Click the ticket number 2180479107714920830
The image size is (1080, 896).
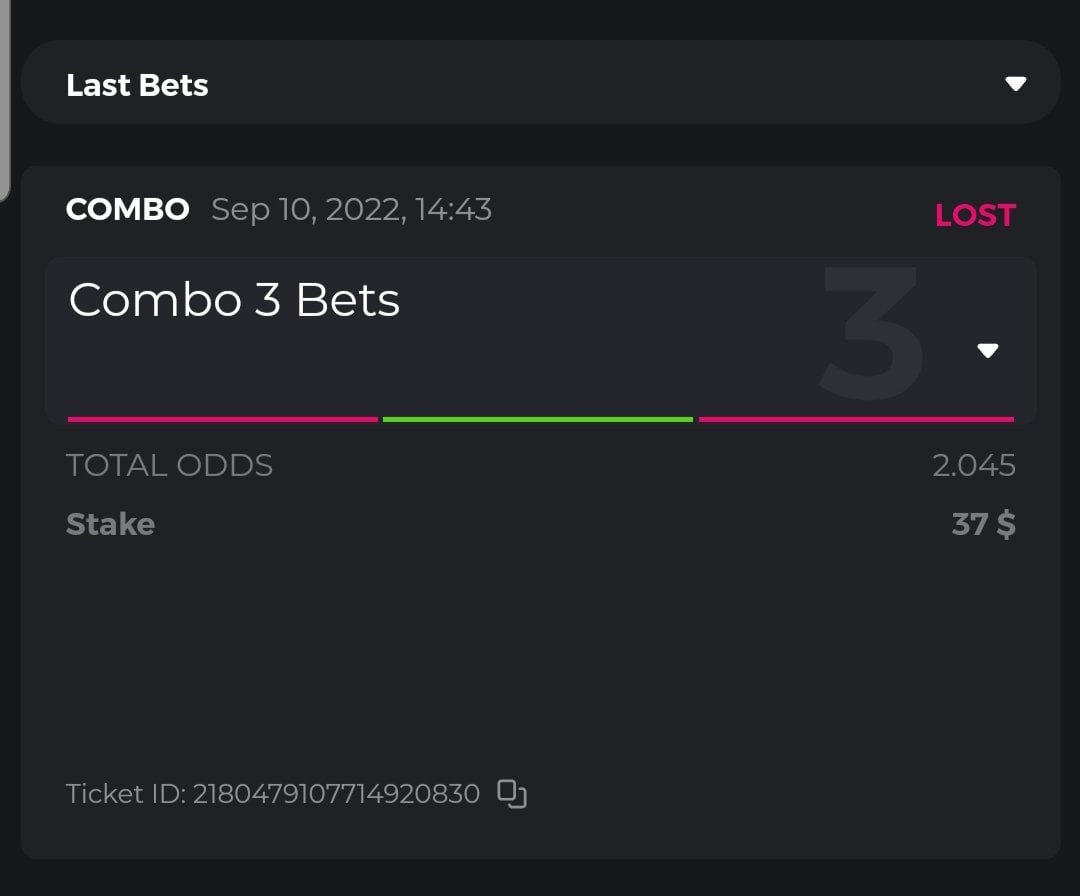[x=336, y=794]
